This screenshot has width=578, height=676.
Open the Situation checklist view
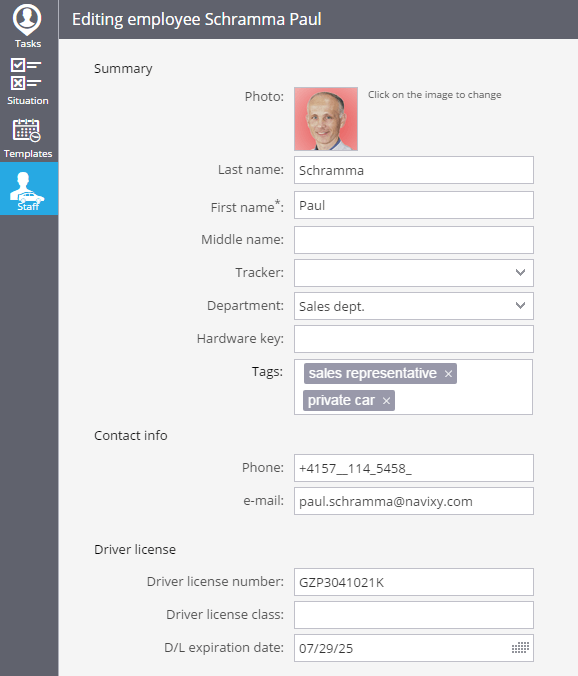(28, 81)
